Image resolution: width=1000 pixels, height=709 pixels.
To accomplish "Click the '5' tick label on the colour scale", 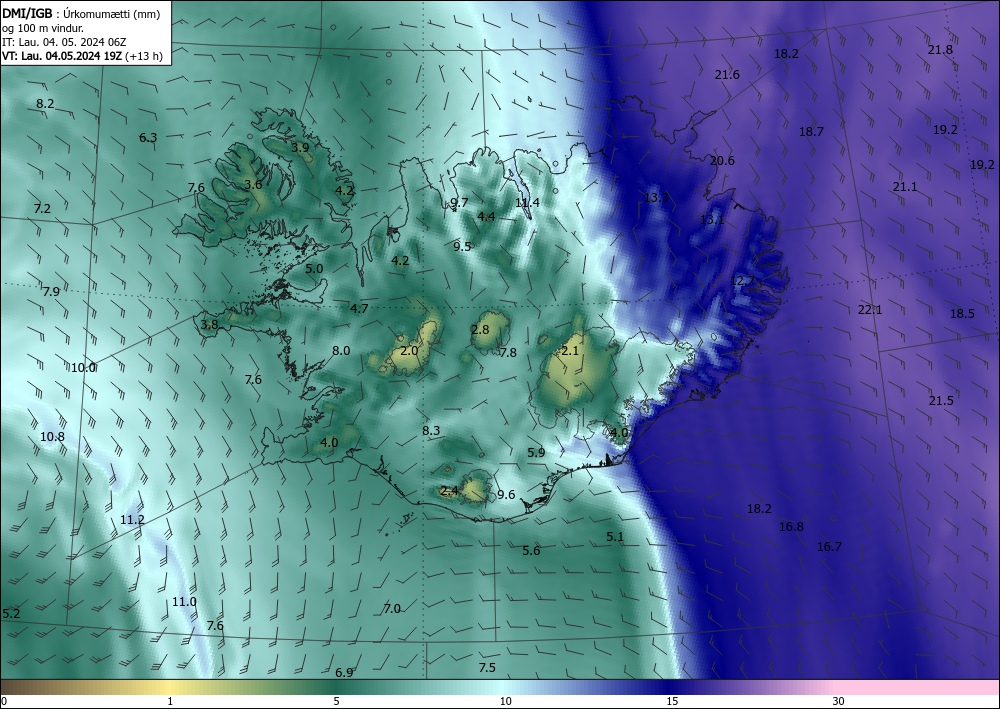I will coord(337,701).
